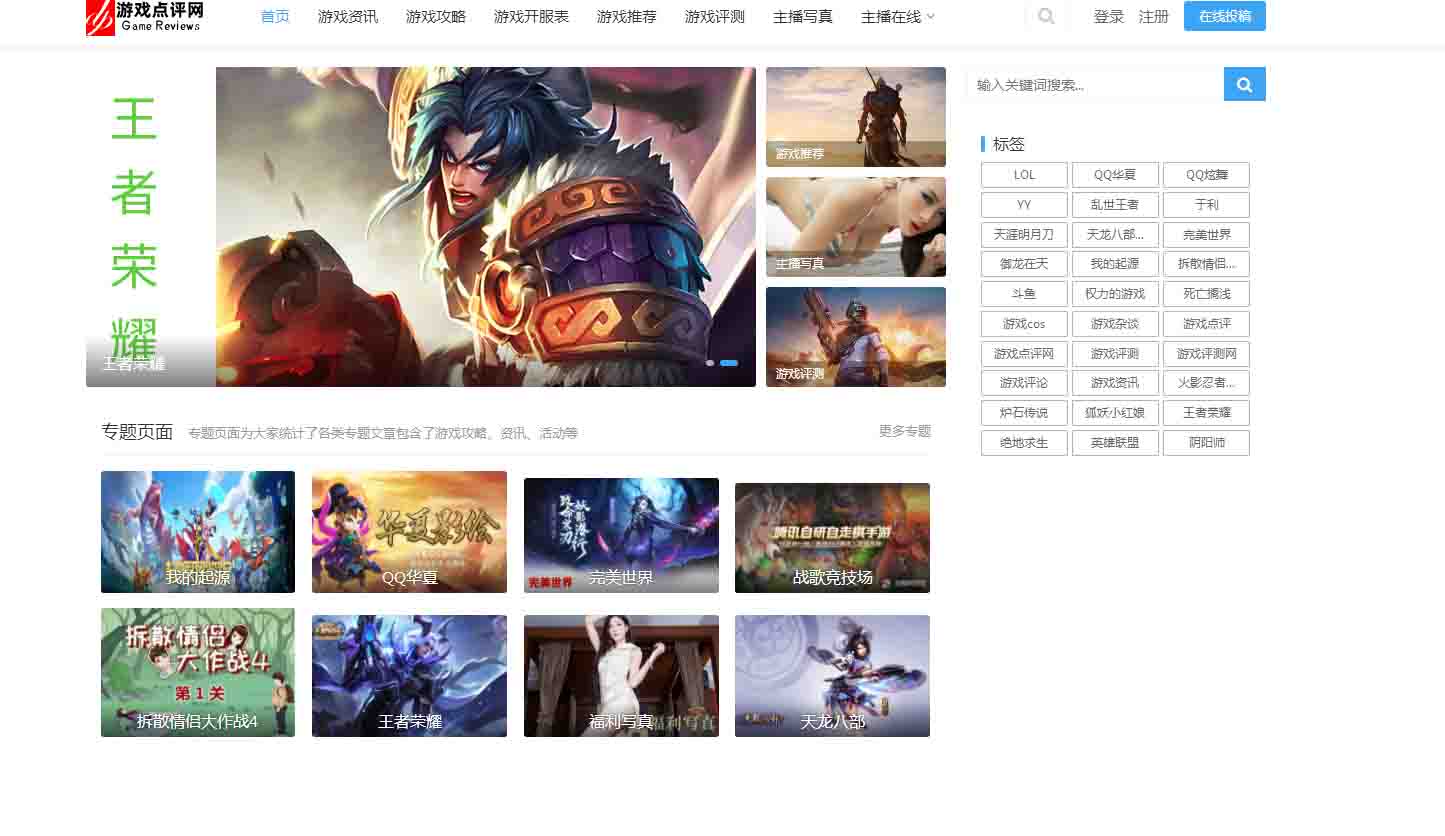Screen dimensions: 1445x836
Task: Click the 游戏点评网 Game Reviews logo
Action: [x=146, y=17]
